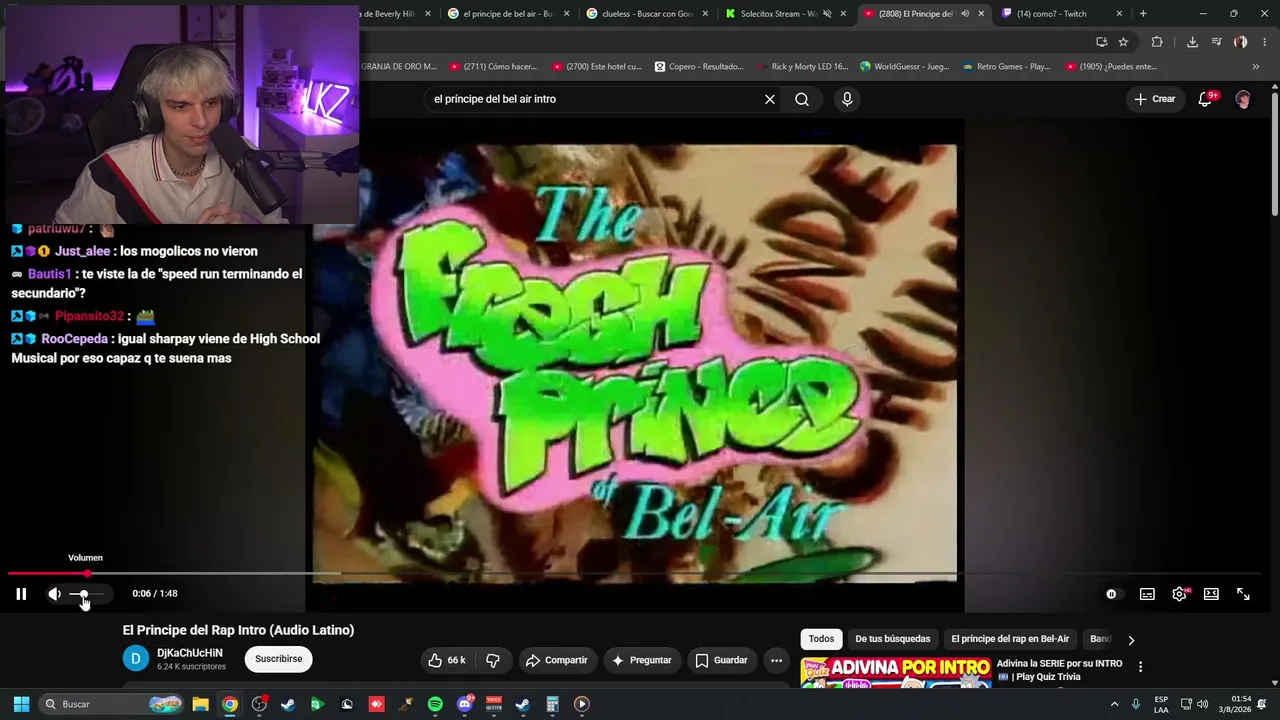Open the DjKaChUcHiN channel name link
This screenshot has width=1280, height=720.
pos(190,653)
